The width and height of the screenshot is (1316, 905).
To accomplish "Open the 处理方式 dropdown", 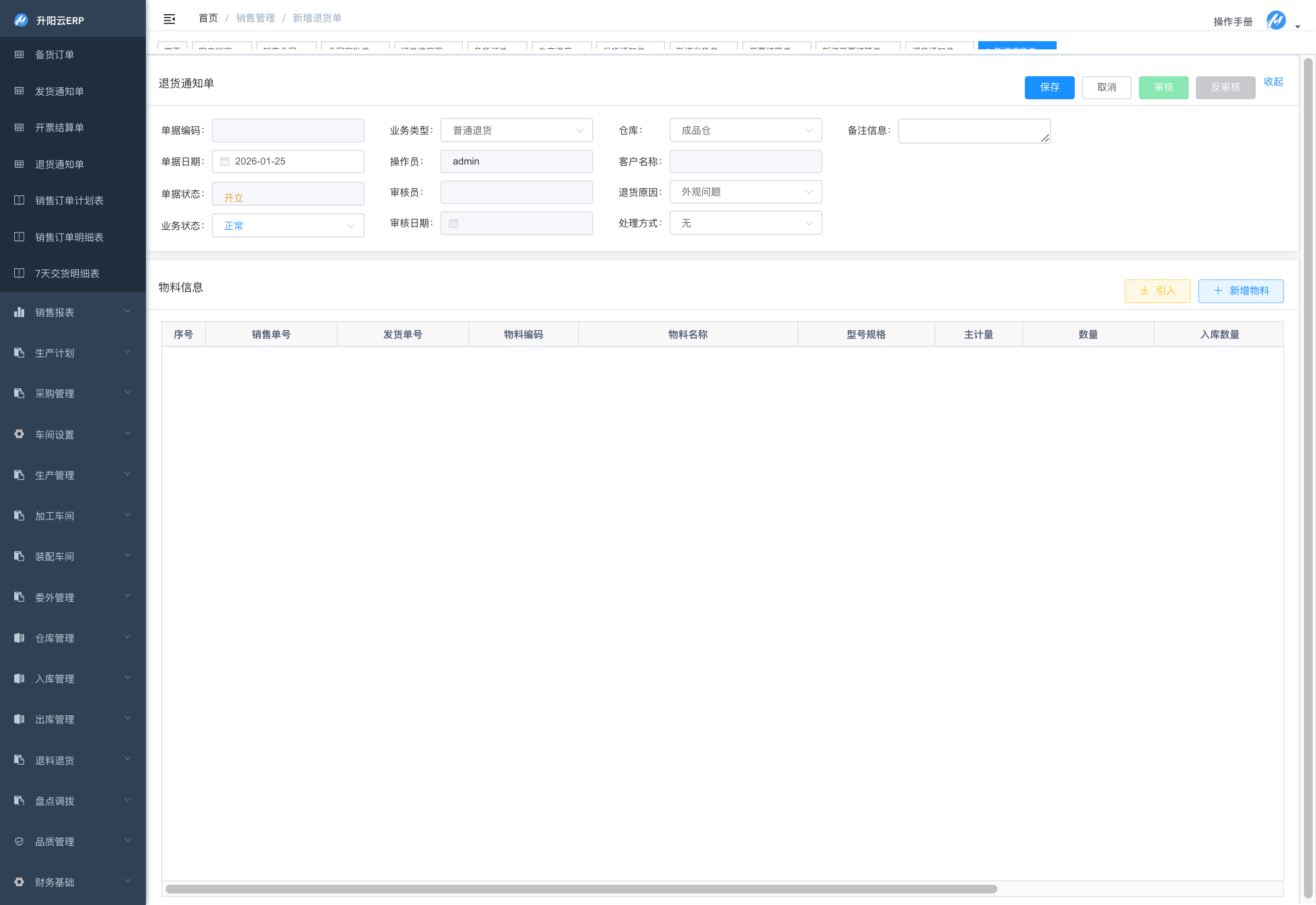I will [x=745, y=223].
